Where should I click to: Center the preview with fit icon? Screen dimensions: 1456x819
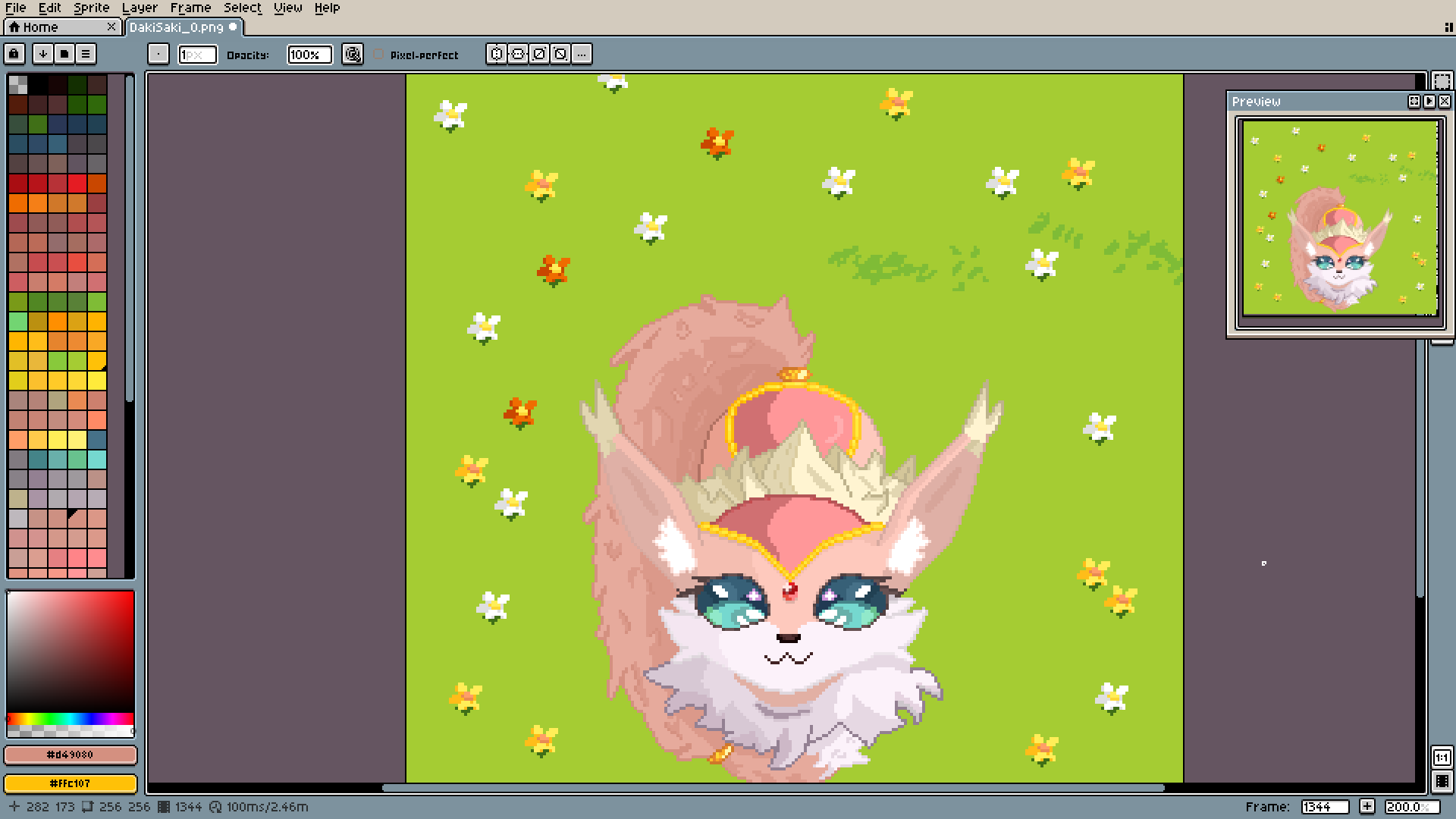(x=1414, y=101)
